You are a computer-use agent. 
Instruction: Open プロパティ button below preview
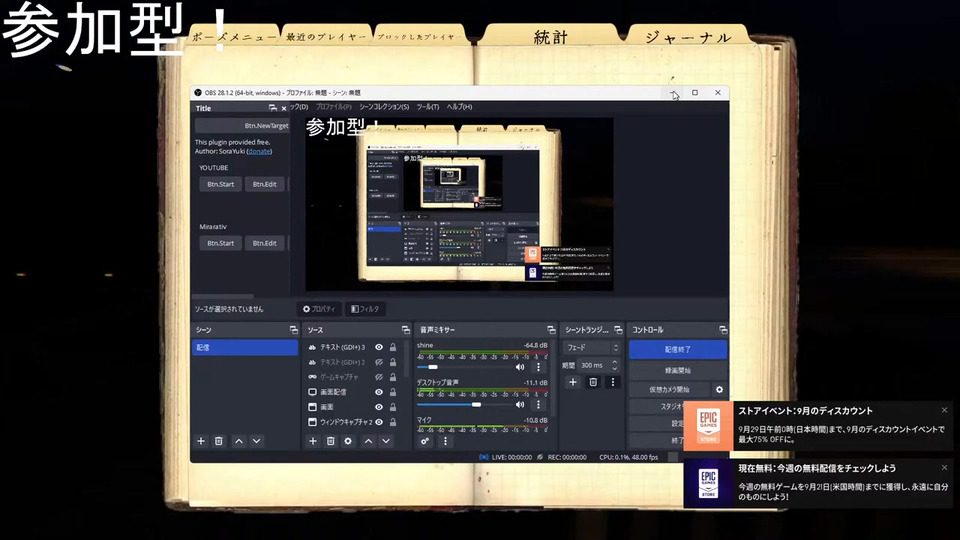(x=319, y=309)
